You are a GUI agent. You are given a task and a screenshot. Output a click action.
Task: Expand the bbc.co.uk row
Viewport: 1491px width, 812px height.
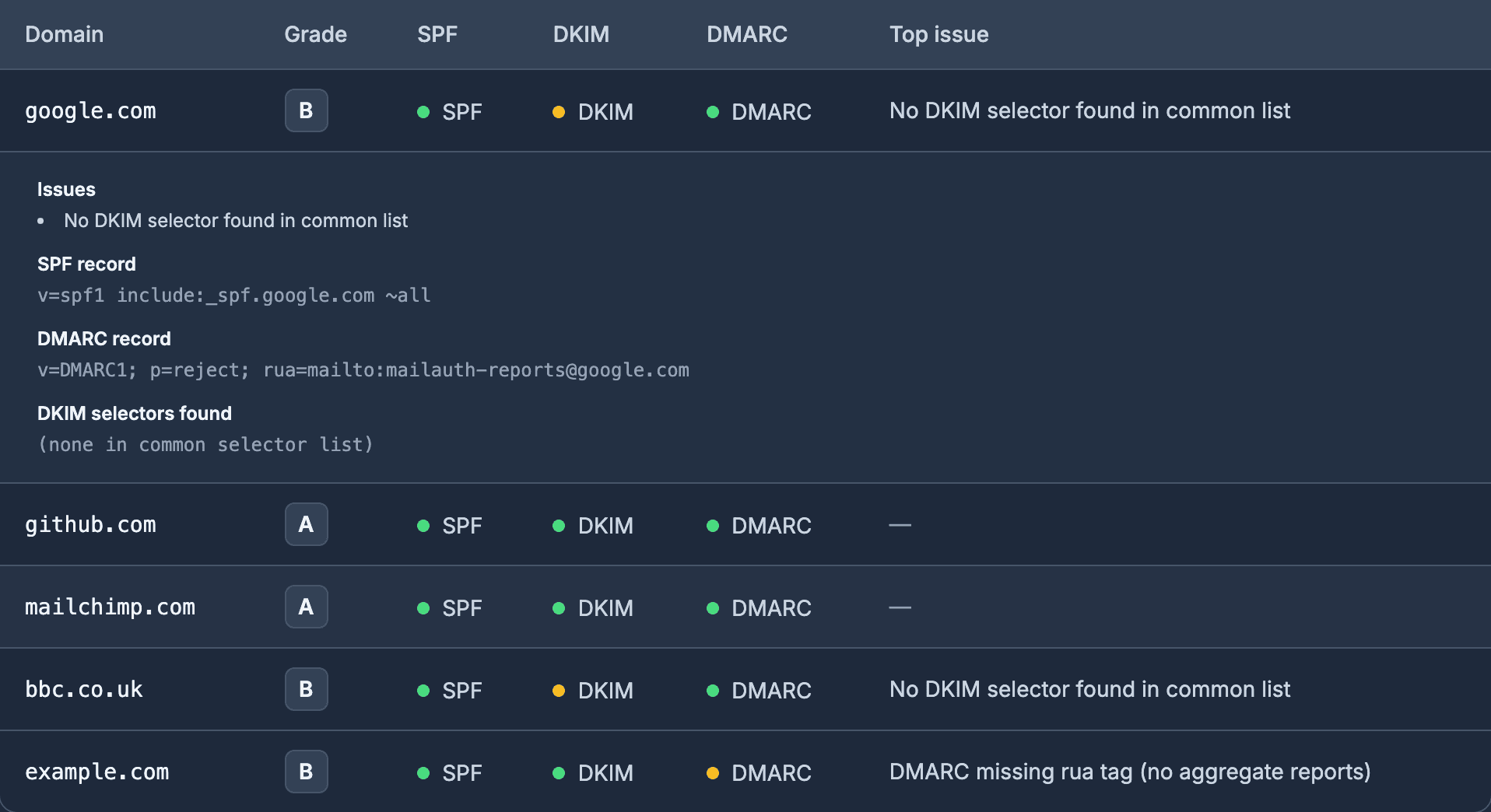pyautogui.click(x=745, y=689)
